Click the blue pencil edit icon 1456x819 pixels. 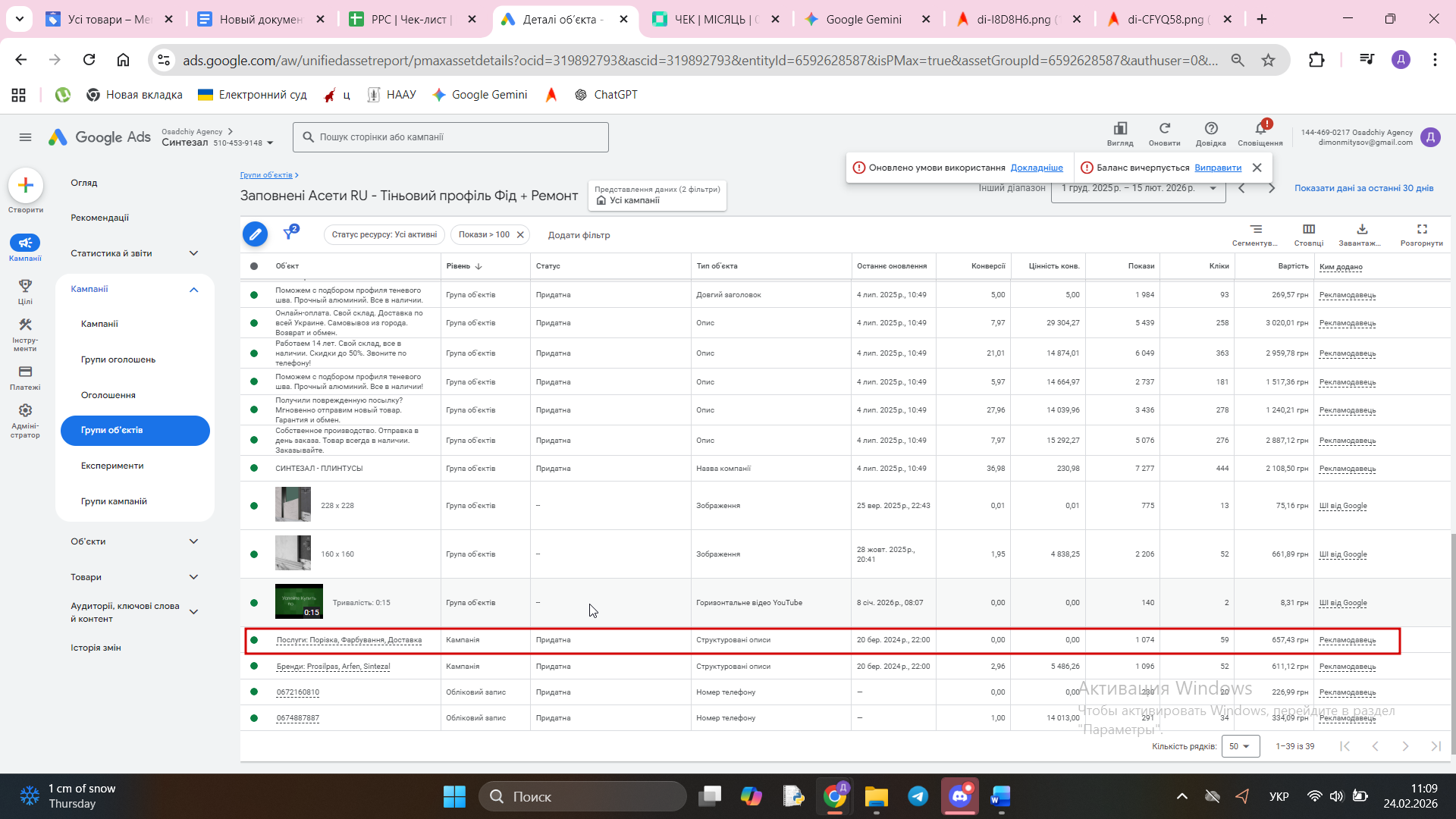pos(255,234)
